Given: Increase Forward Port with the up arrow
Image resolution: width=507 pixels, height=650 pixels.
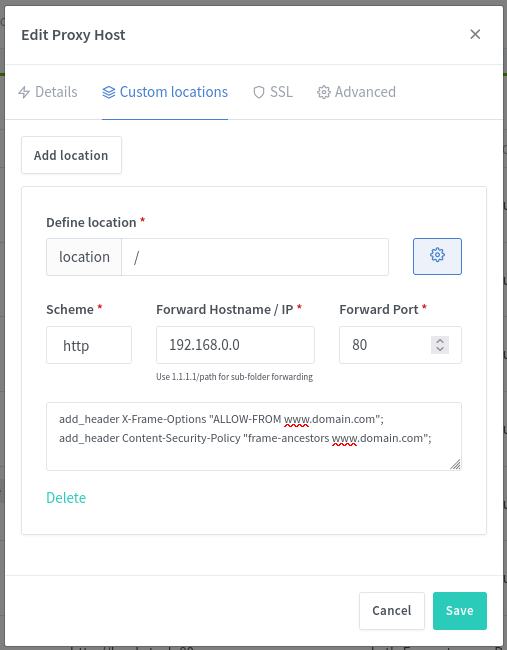Looking at the screenshot, I should (x=440, y=341).
